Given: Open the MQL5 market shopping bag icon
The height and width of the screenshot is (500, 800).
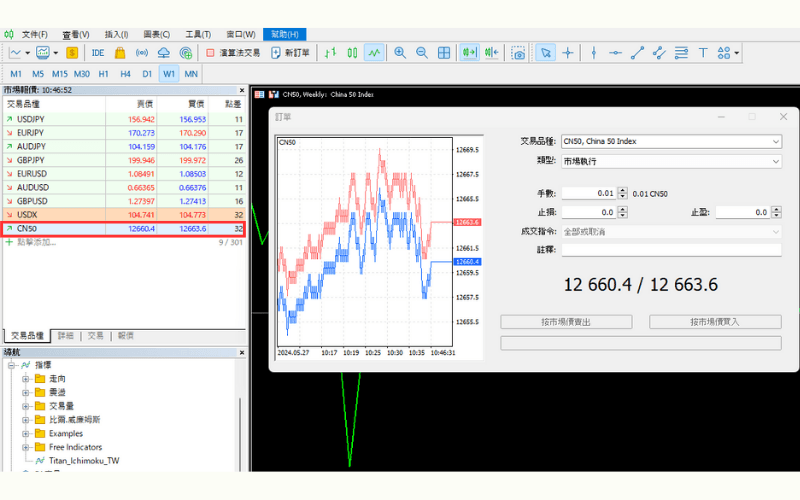Looking at the screenshot, I should [x=120, y=53].
